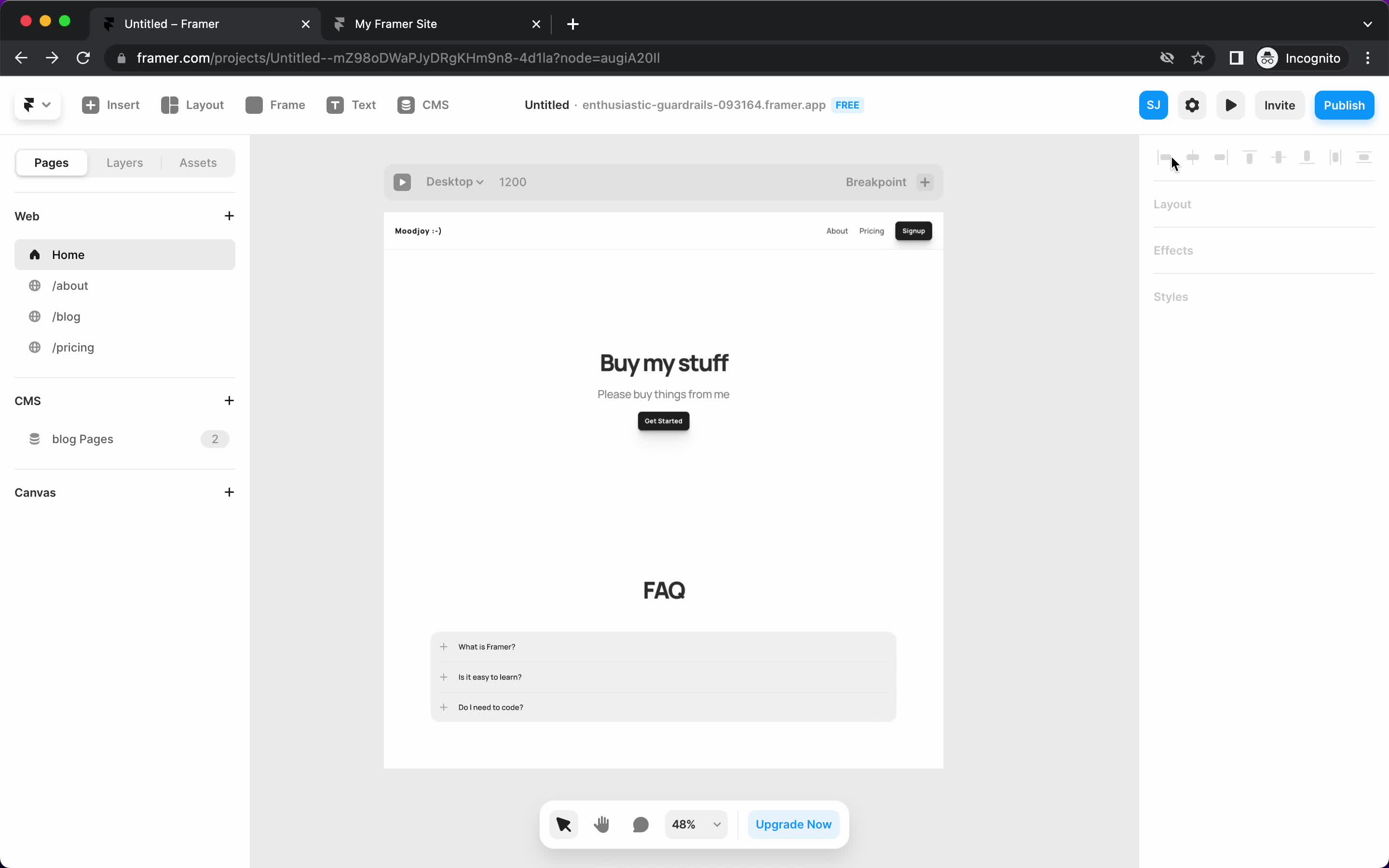The height and width of the screenshot is (868, 1389).
Task: Select the Layout tool icon
Action: click(x=169, y=104)
